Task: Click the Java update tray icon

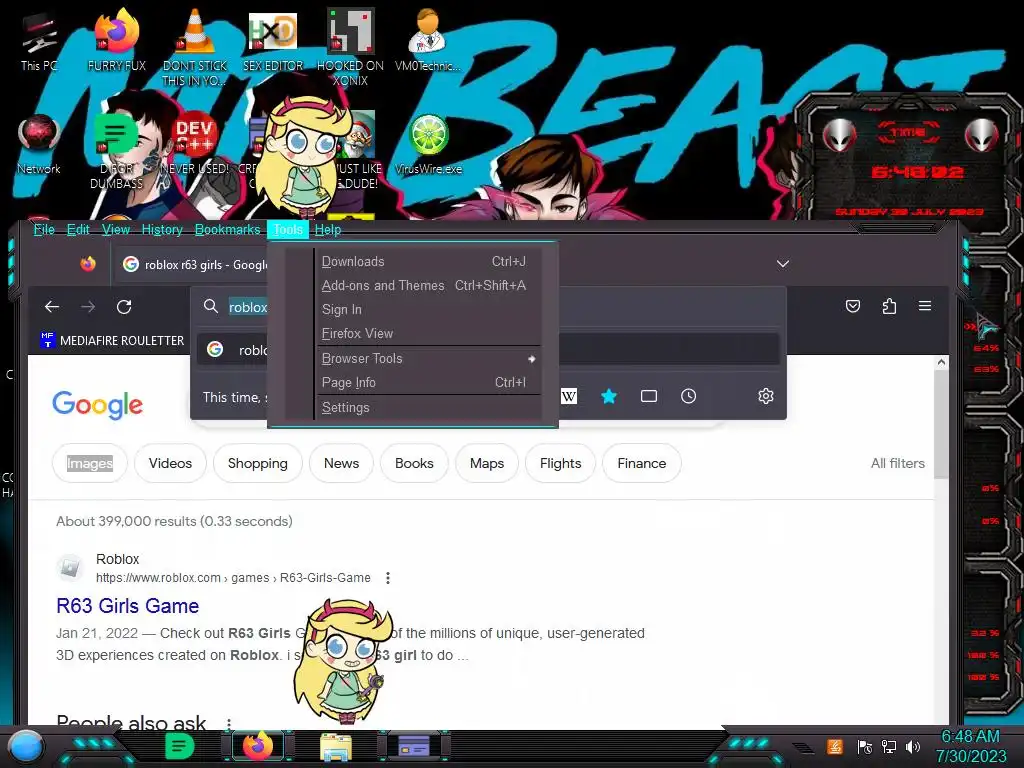Action: (x=835, y=746)
